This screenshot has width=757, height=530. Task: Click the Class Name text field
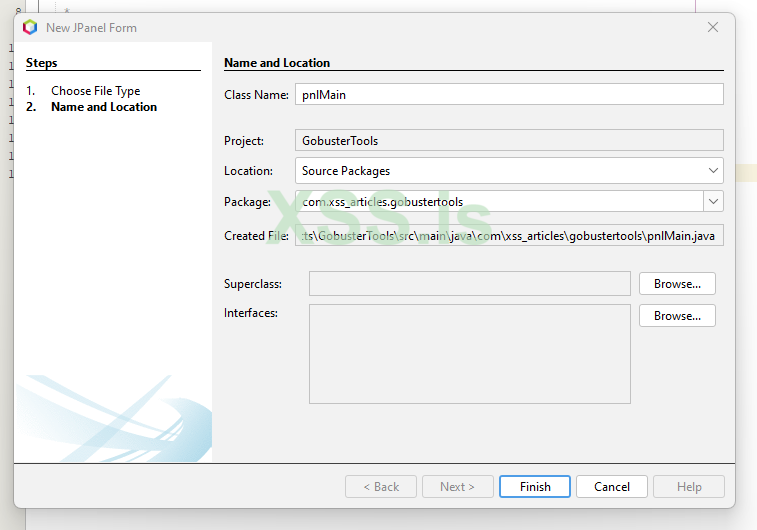[509, 94]
